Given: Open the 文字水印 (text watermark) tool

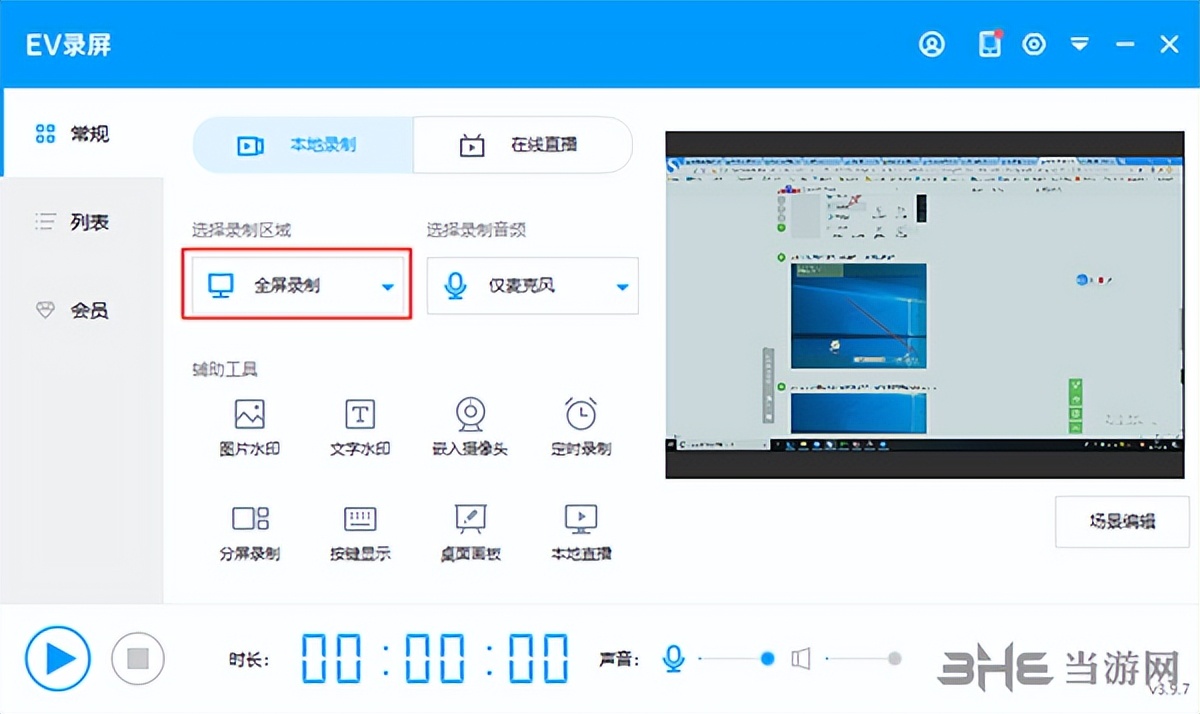Looking at the screenshot, I should click(359, 424).
